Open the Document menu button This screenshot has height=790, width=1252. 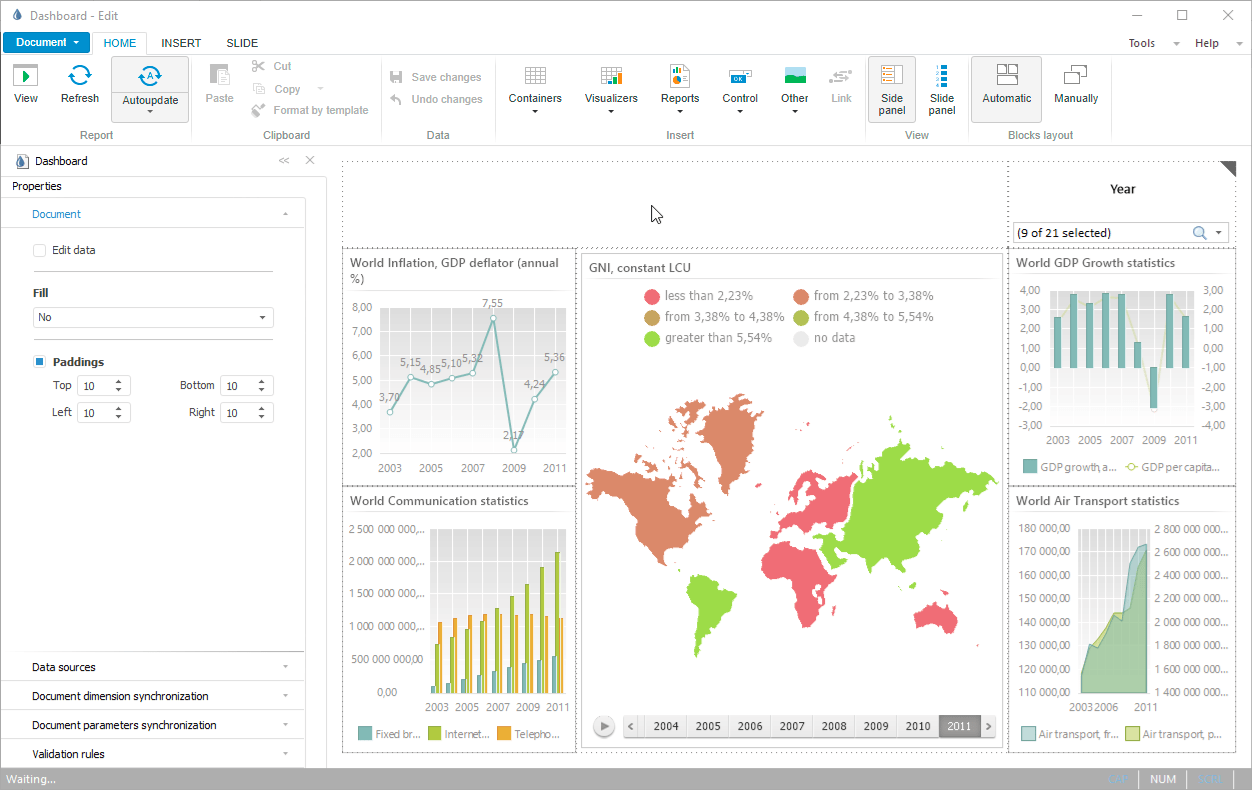(46, 42)
